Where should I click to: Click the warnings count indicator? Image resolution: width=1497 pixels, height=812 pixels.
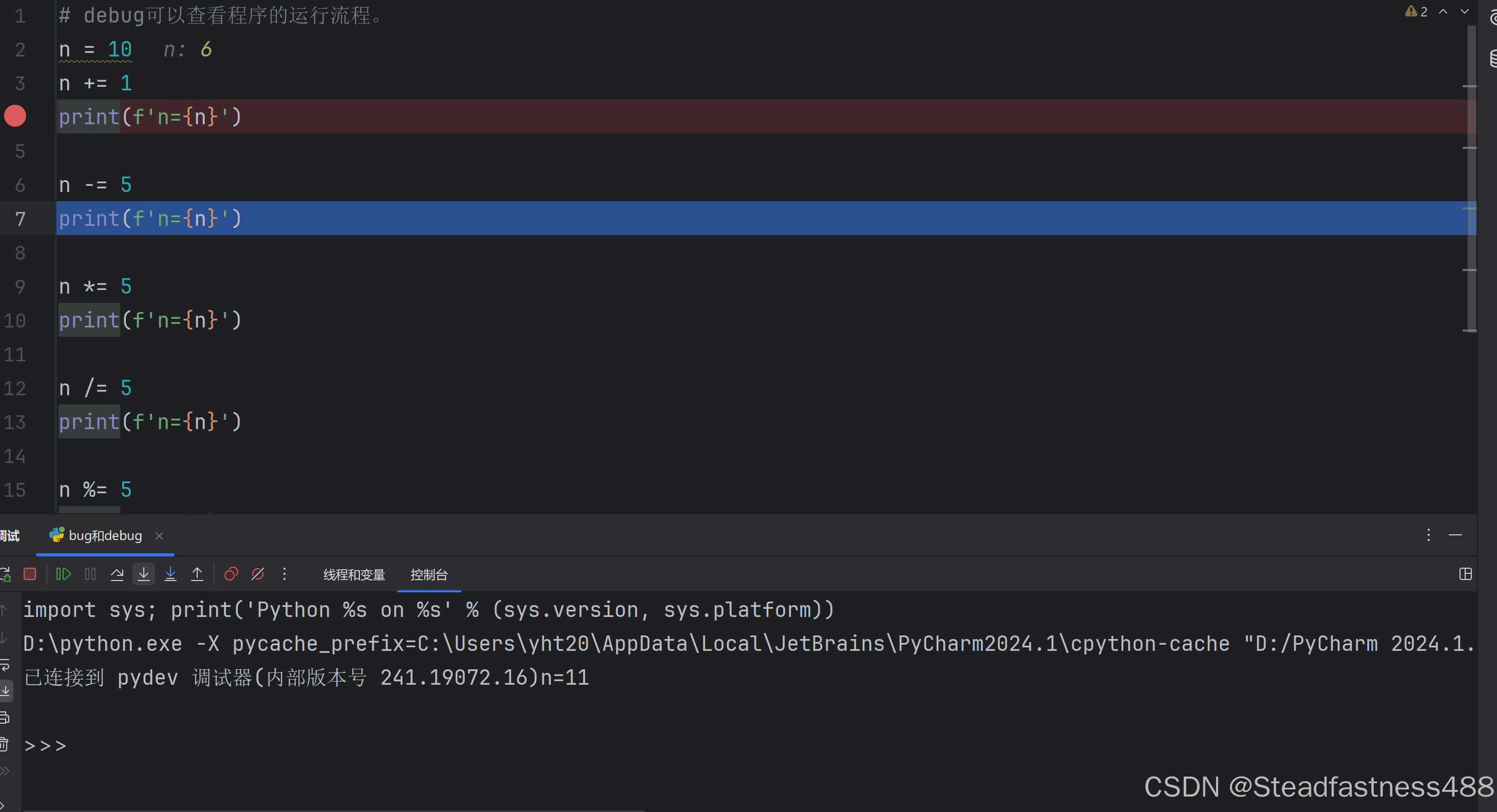[x=1416, y=12]
